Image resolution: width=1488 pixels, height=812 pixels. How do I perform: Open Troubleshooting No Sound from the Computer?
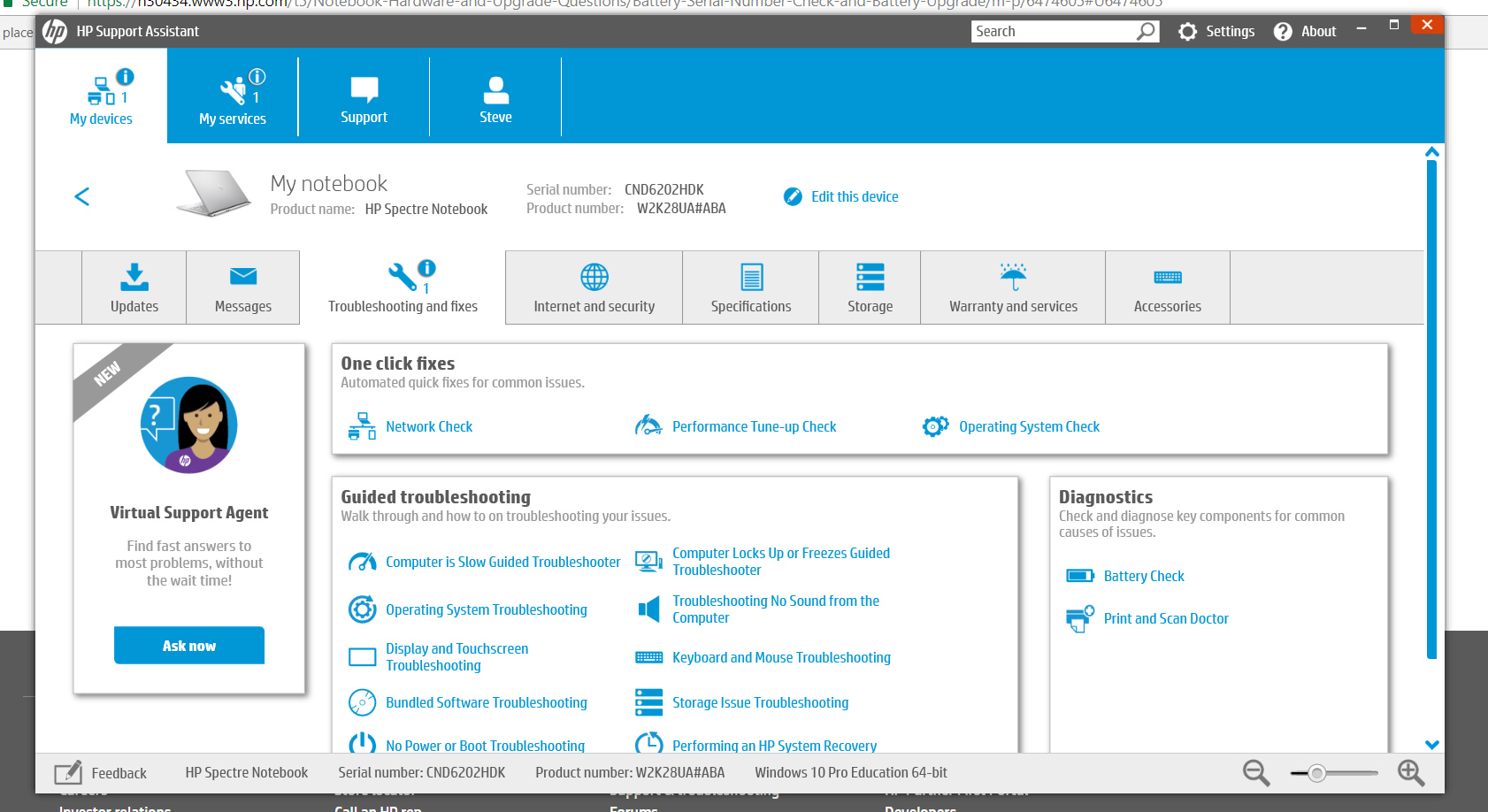pyautogui.click(x=776, y=609)
